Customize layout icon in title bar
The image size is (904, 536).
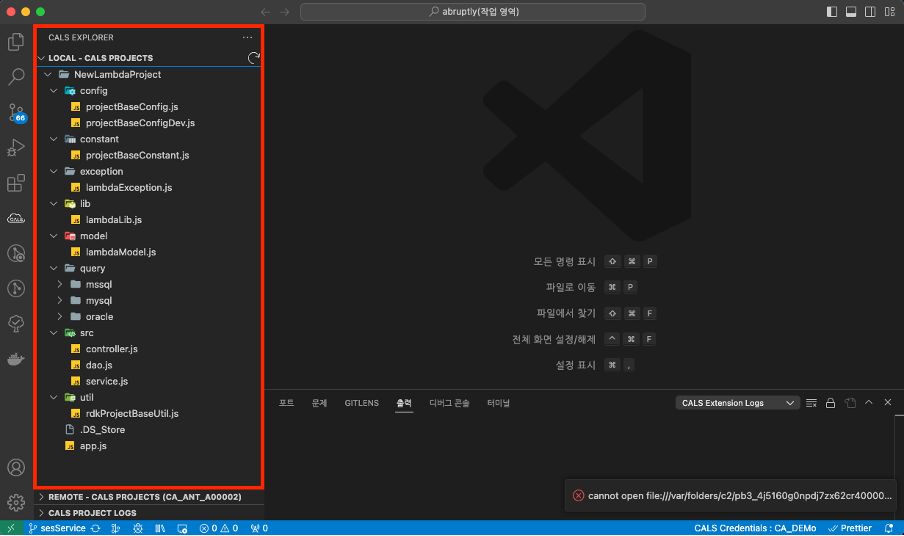(890, 12)
